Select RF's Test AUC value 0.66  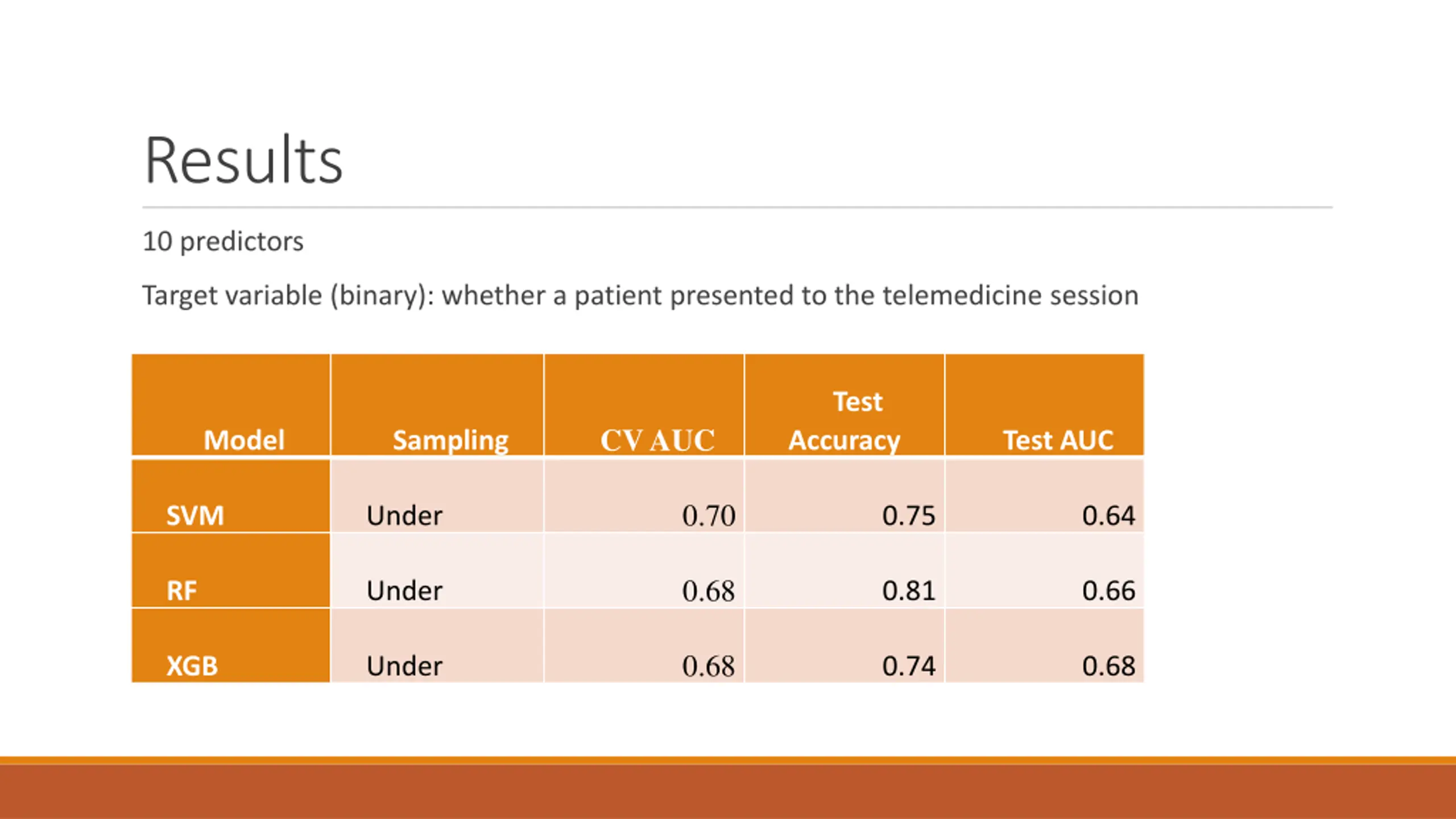point(1108,590)
